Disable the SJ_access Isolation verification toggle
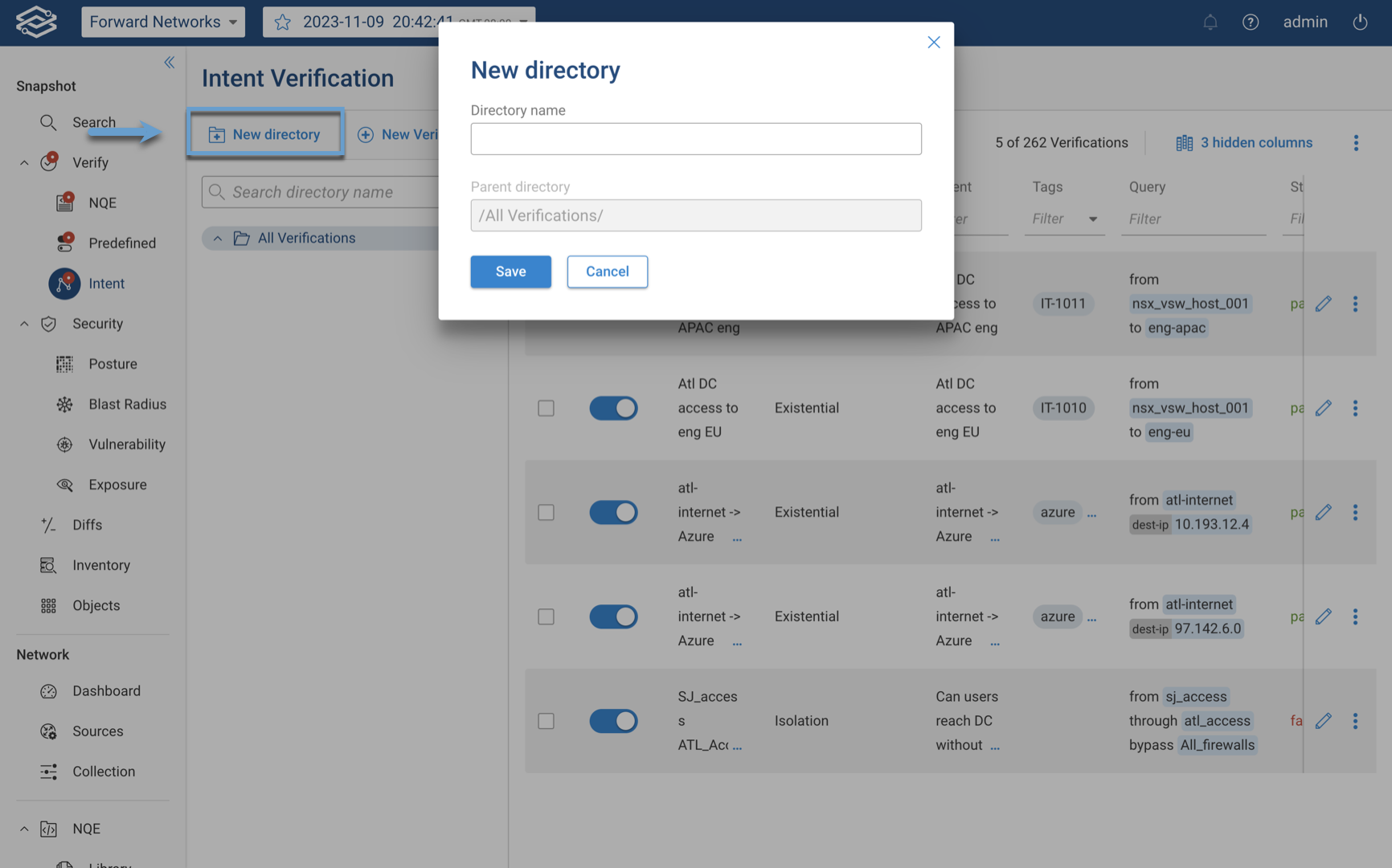Viewport: 1392px width, 868px height. (x=613, y=721)
